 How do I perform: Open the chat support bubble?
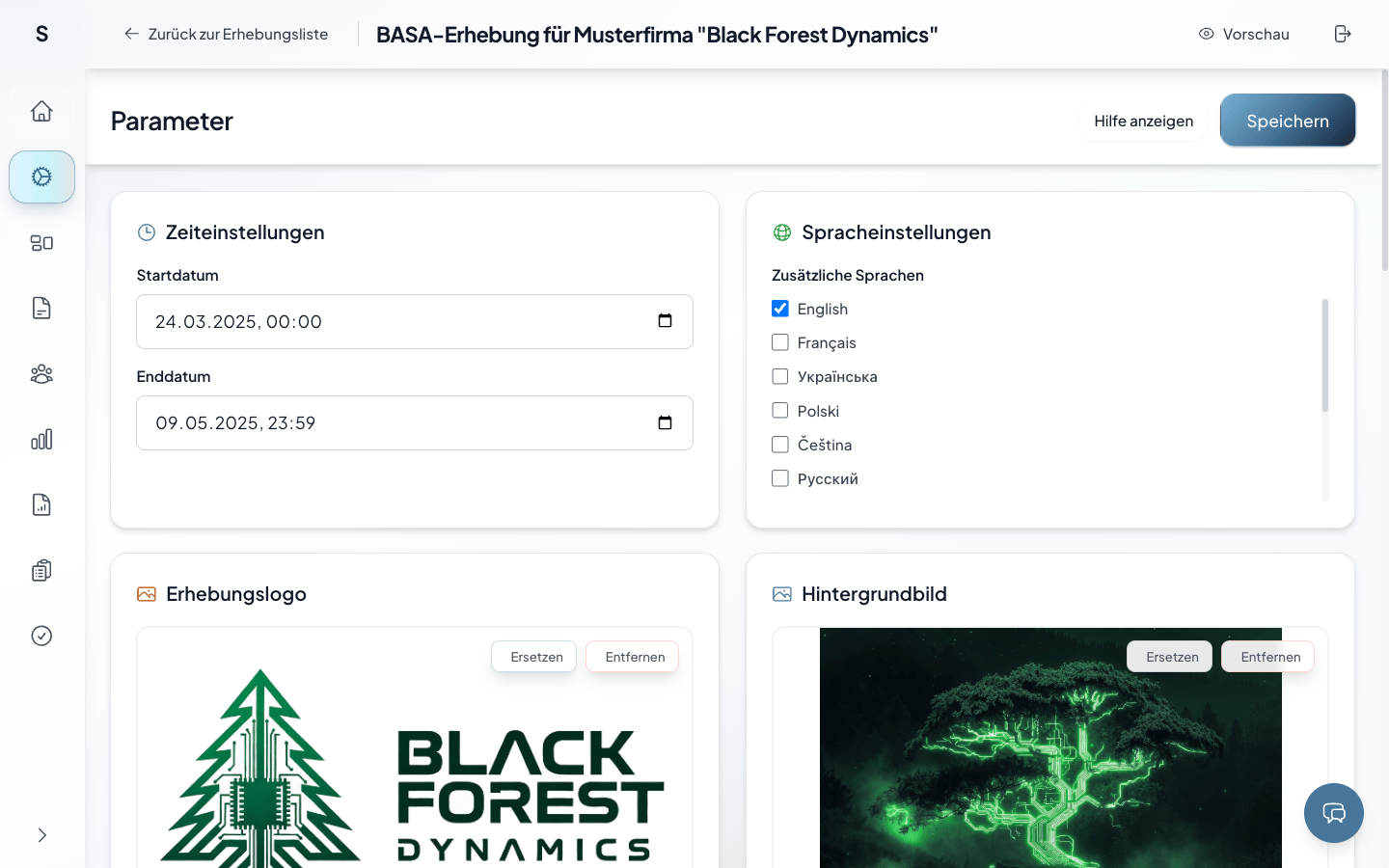[1334, 813]
